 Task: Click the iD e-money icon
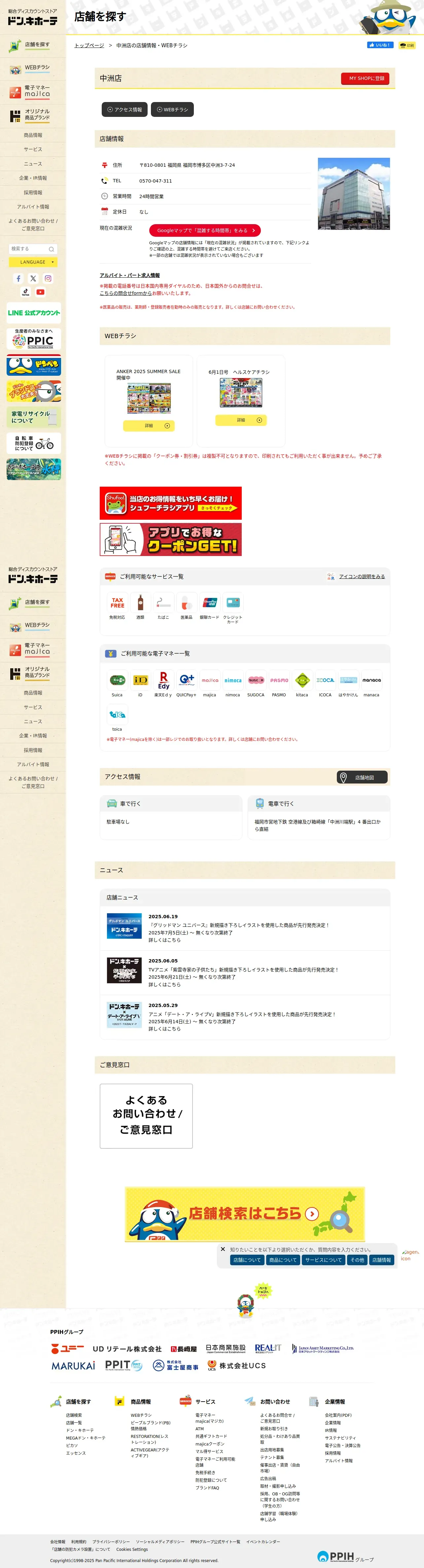pyautogui.click(x=140, y=680)
